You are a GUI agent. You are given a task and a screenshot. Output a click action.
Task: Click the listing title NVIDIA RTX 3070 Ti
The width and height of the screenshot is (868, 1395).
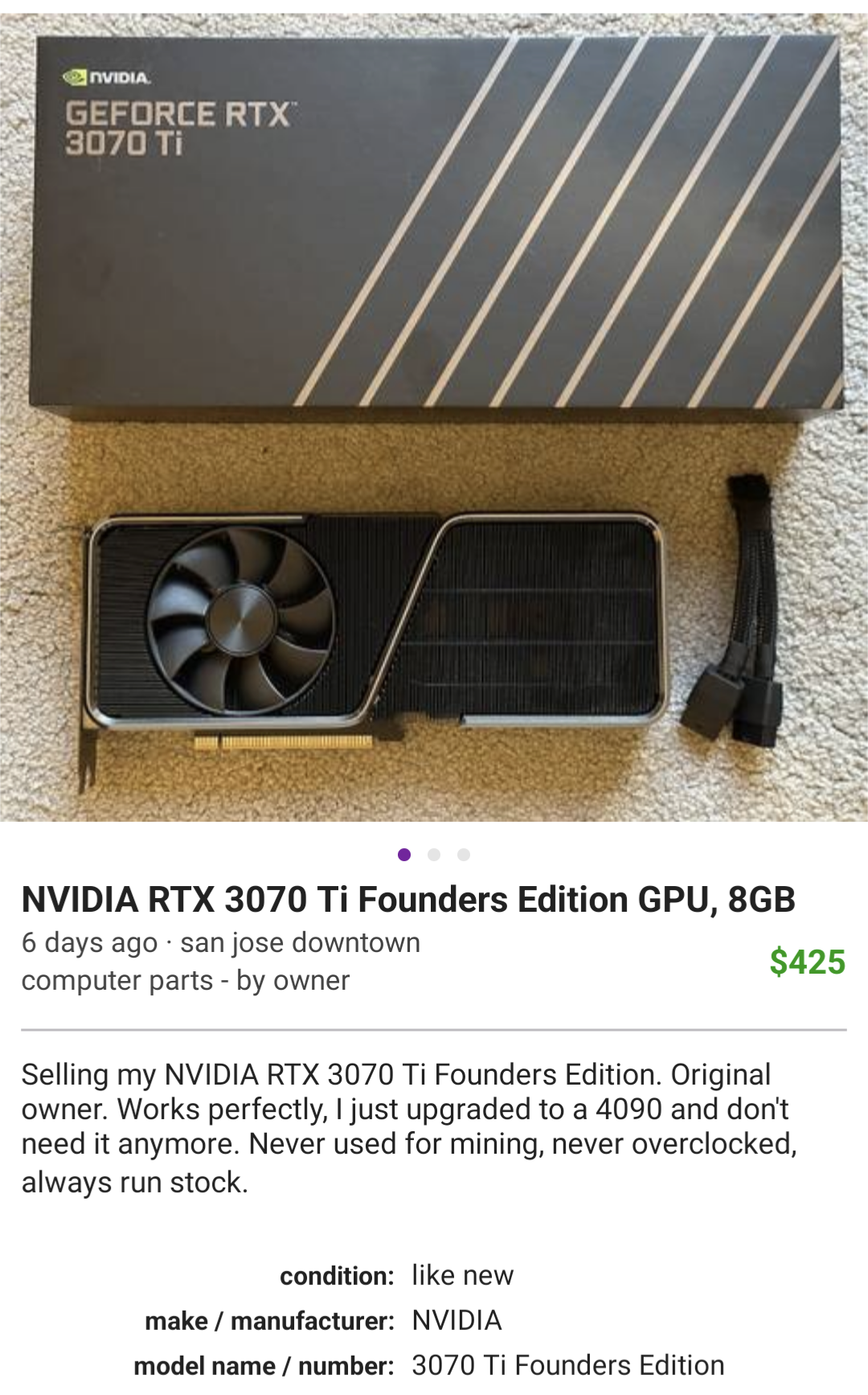(x=408, y=900)
